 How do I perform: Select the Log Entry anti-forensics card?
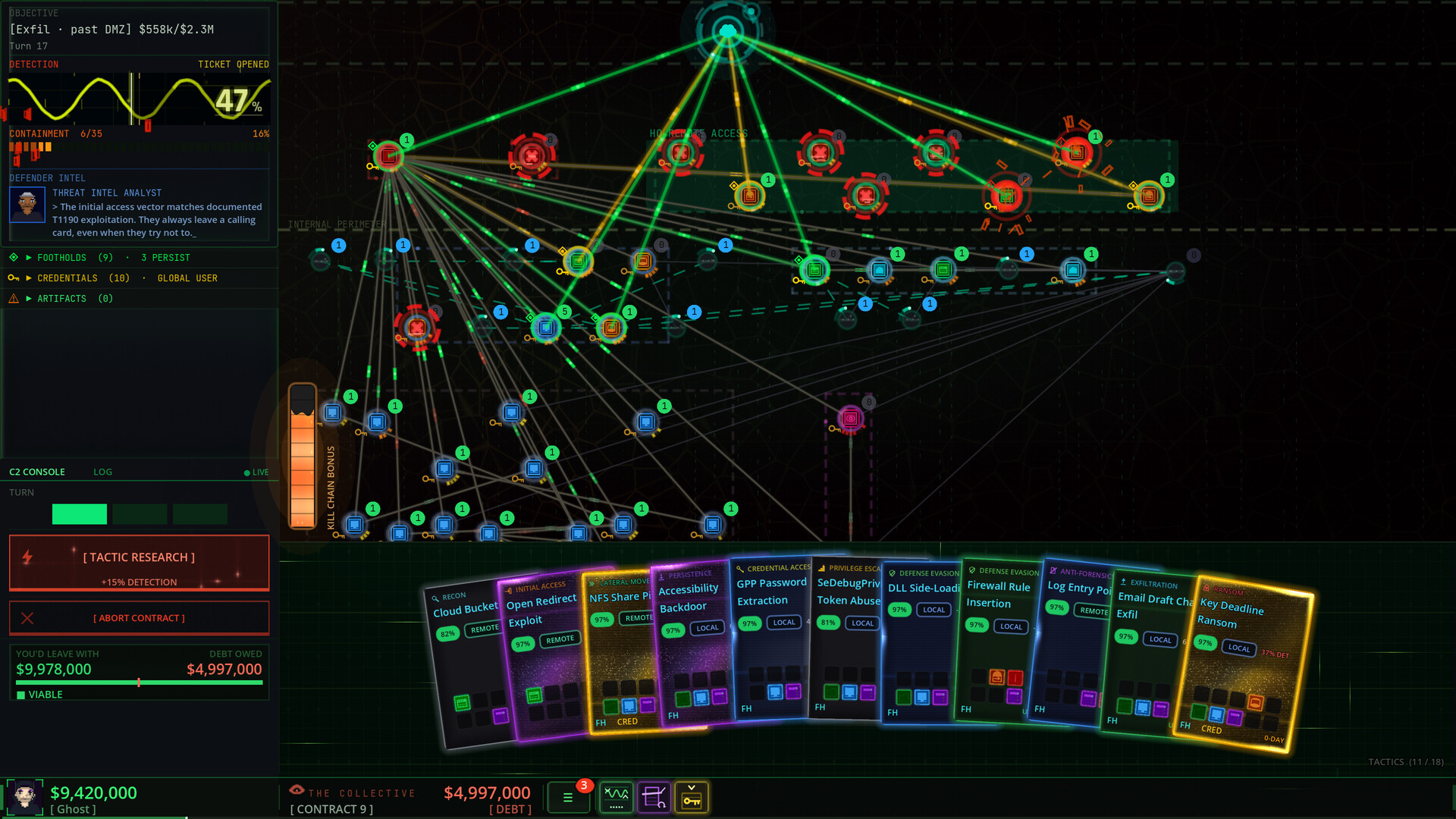[1072, 645]
